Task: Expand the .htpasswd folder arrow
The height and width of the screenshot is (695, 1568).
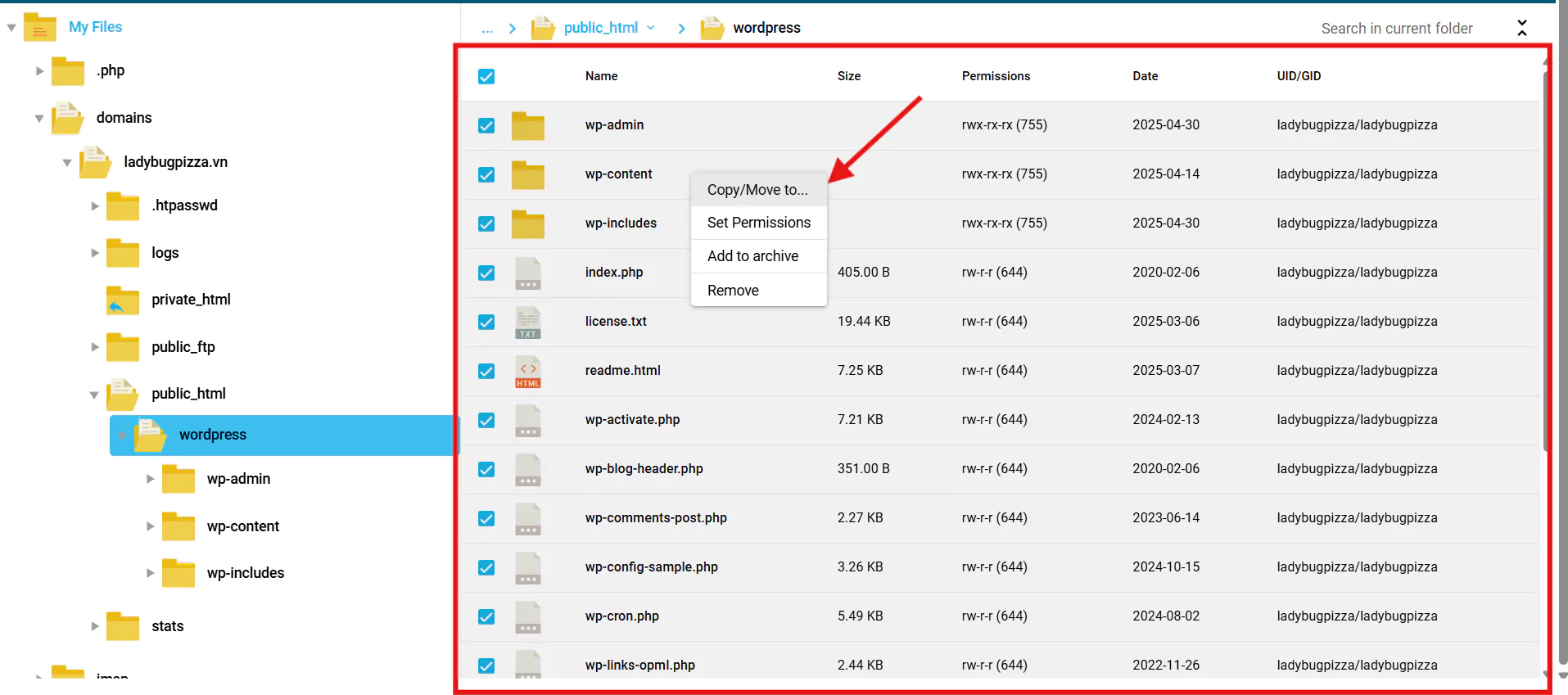Action: coord(95,206)
